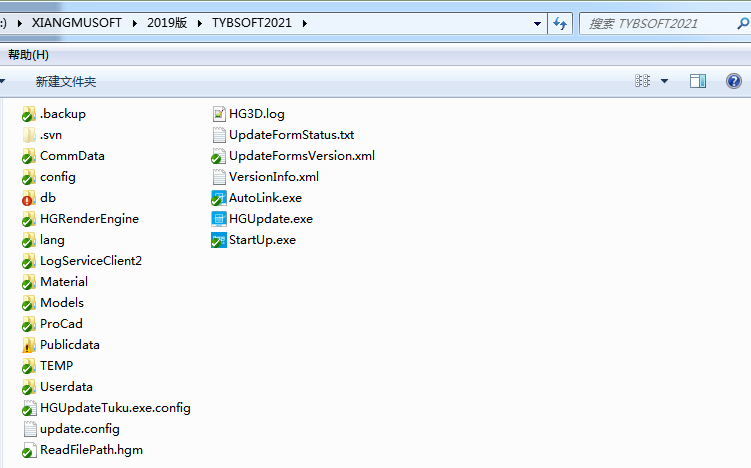Select the folder name LogServiceClient2
The width and height of the screenshot is (751, 468).
pyautogui.click(x=91, y=261)
